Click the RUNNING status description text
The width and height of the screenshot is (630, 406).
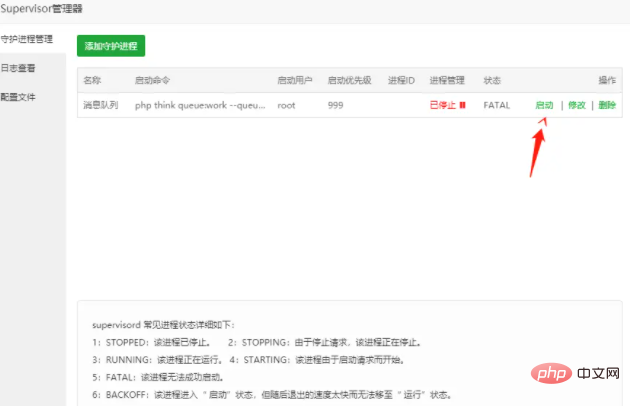click(158, 360)
